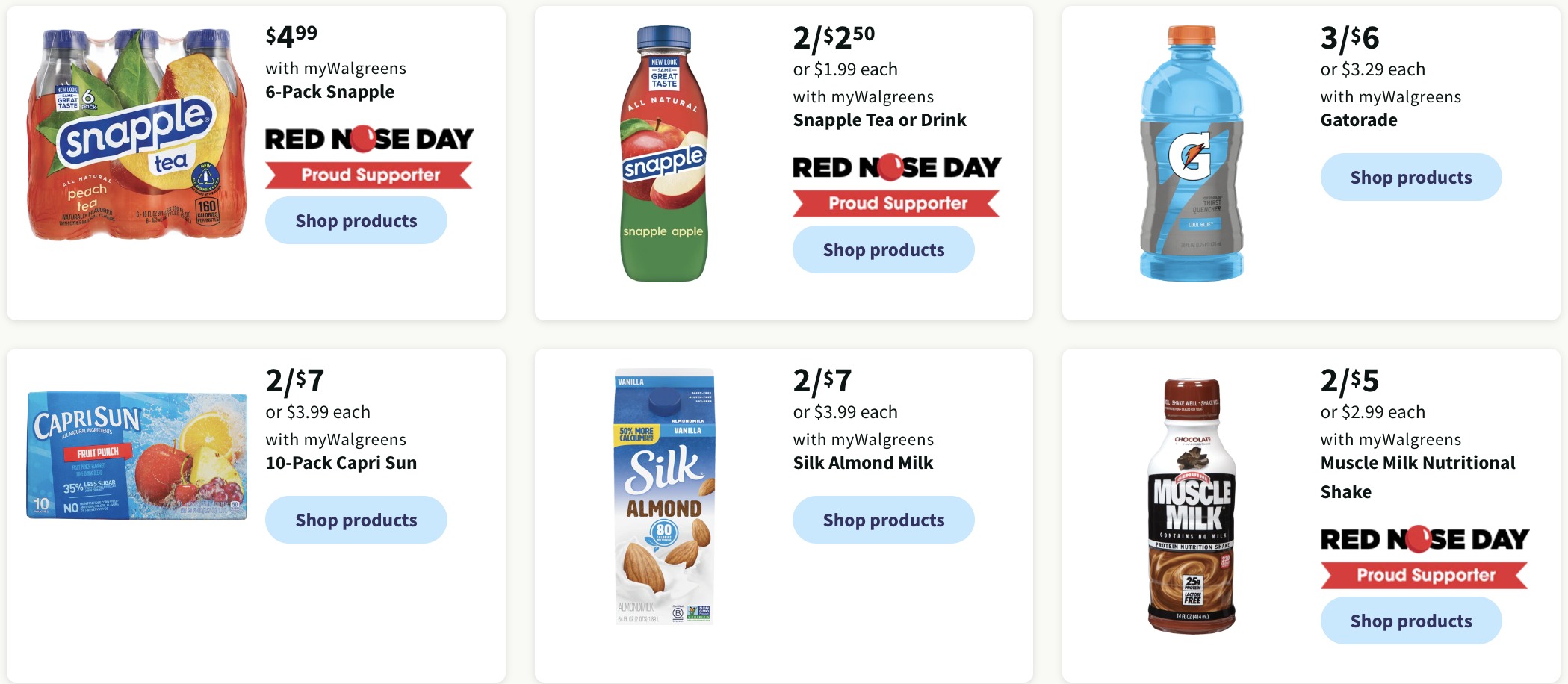This screenshot has height=684, width=1568.
Task: Open the Muscle Milk chocolate bottle image
Action: coord(1192,506)
